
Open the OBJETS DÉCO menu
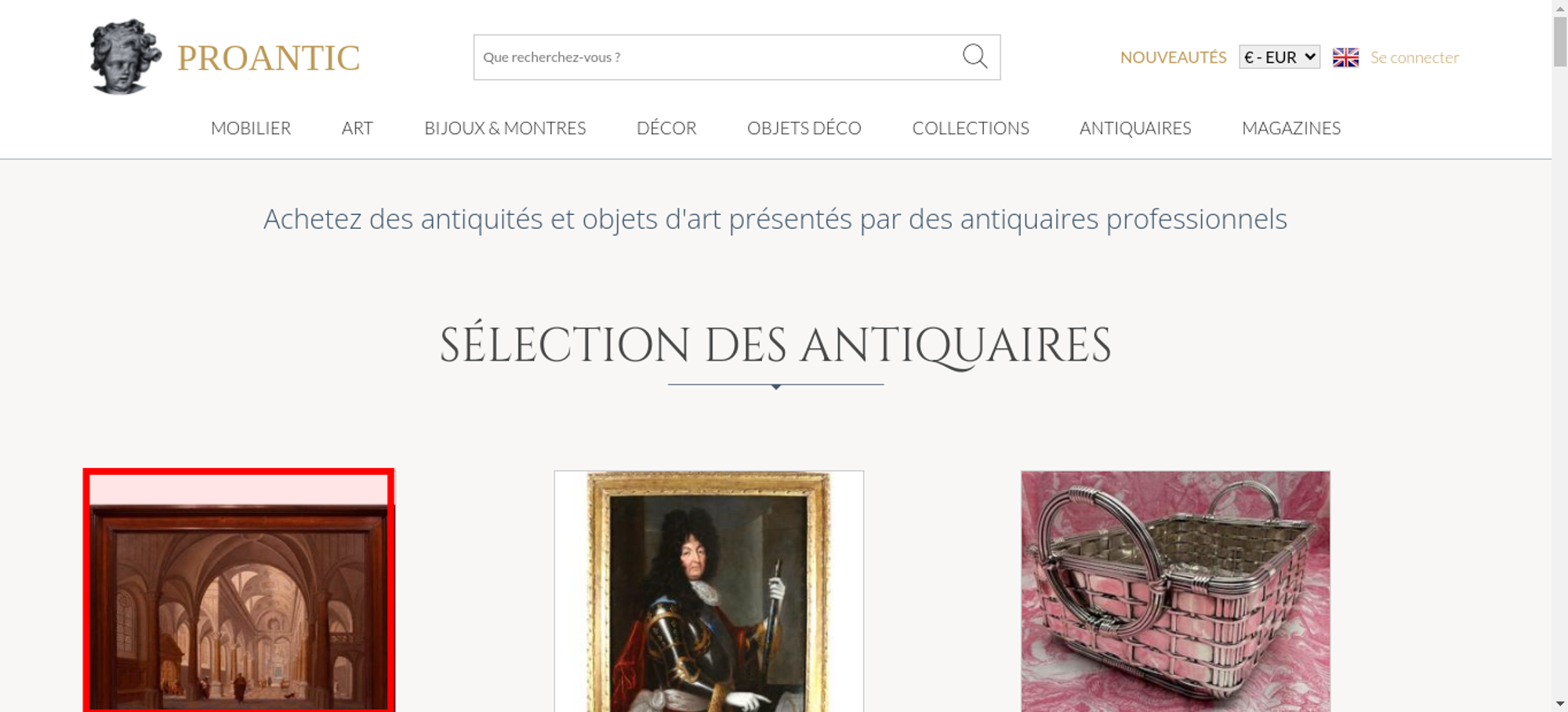click(804, 128)
